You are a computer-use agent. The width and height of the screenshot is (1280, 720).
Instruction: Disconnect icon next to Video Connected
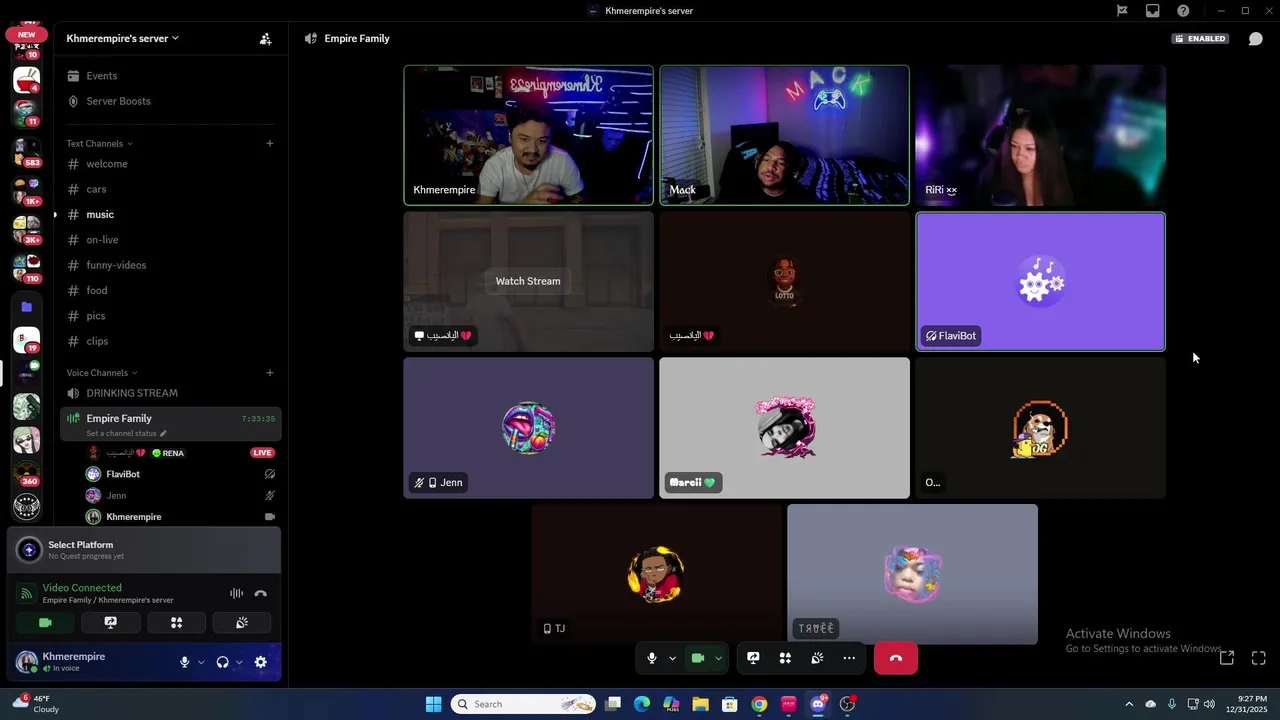tap(261, 593)
